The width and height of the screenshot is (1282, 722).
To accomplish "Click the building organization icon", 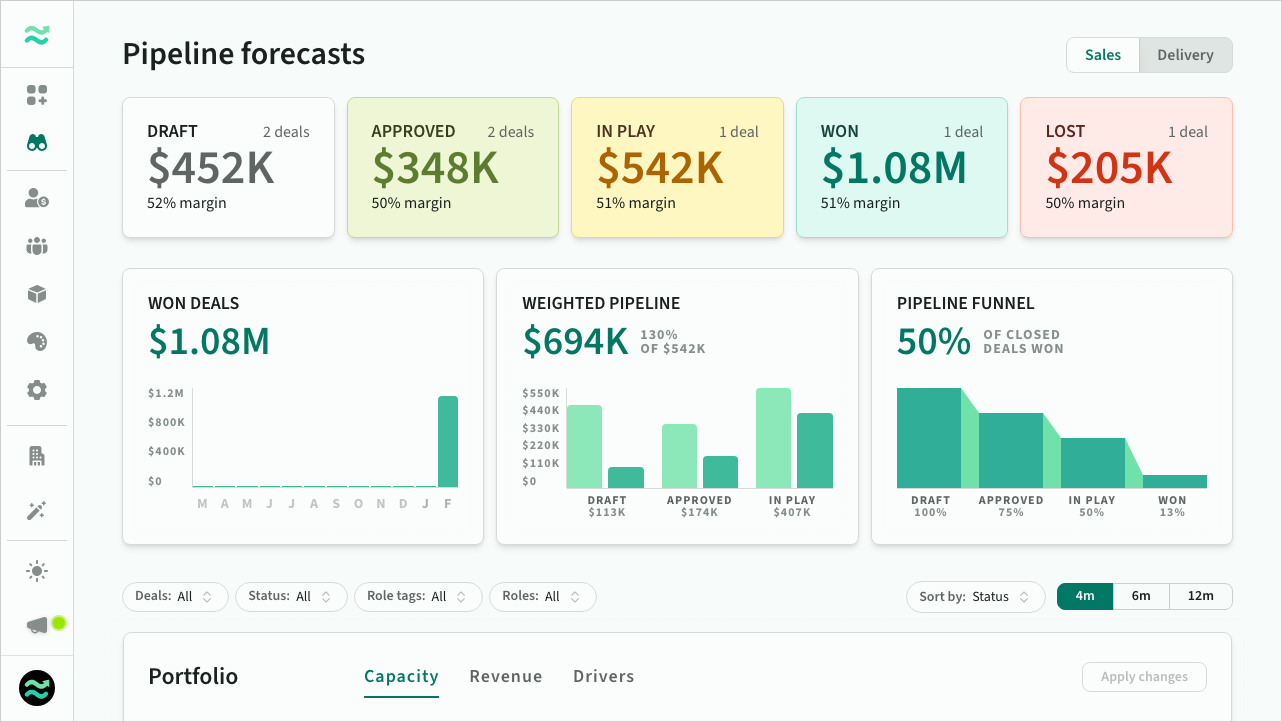I will point(37,456).
